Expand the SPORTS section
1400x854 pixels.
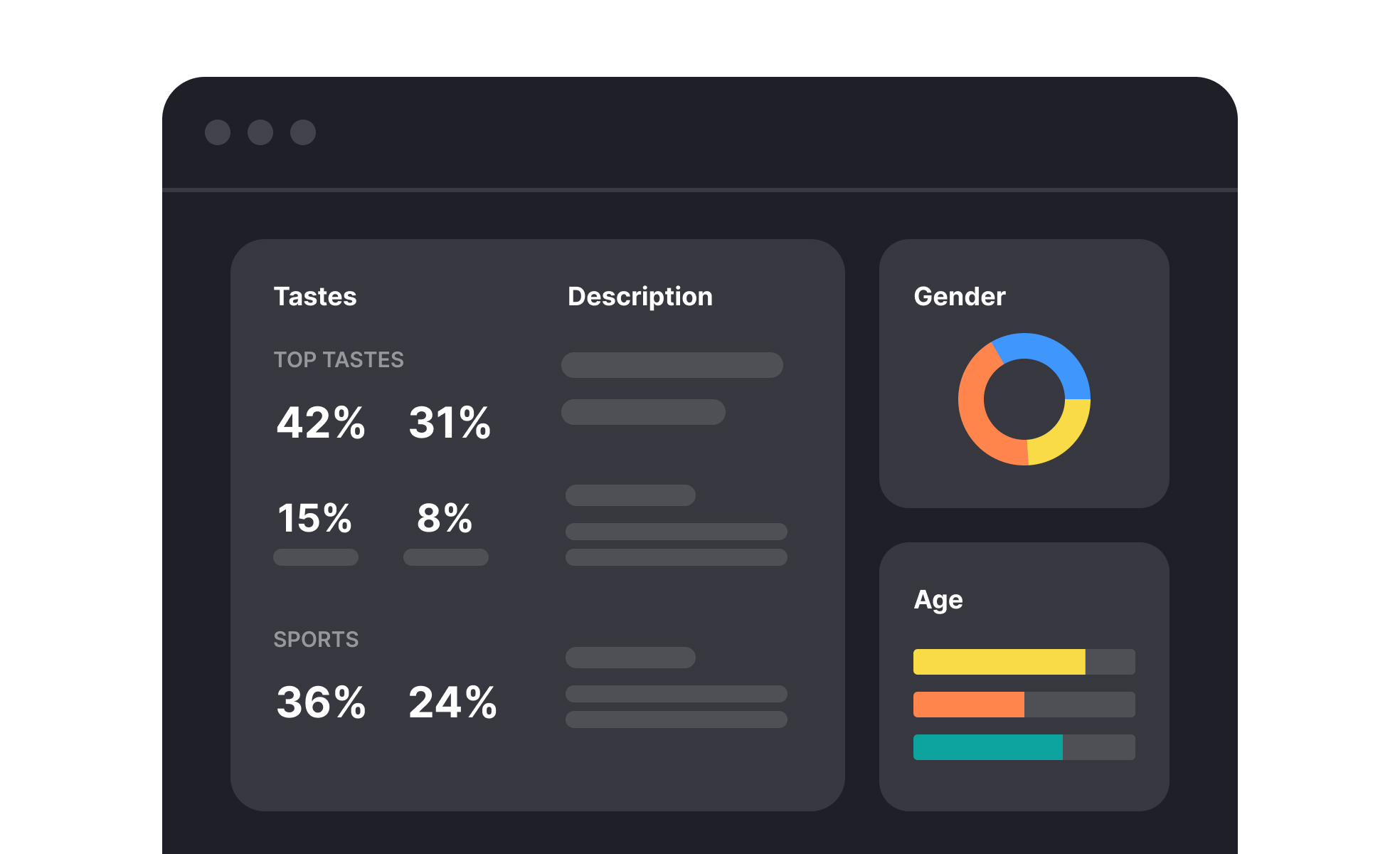tap(316, 639)
